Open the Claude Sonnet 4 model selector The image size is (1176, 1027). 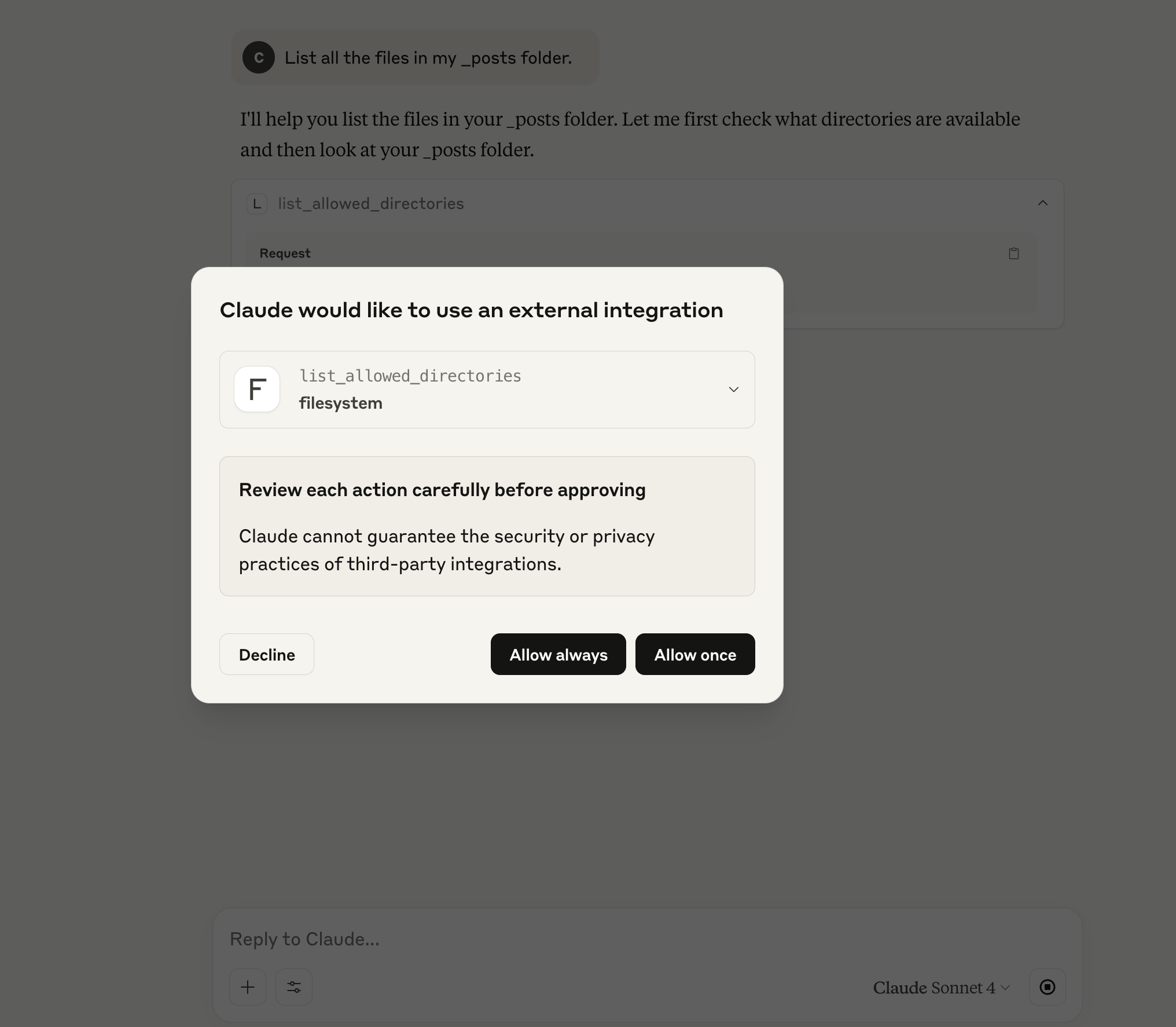click(x=941, y=988)
